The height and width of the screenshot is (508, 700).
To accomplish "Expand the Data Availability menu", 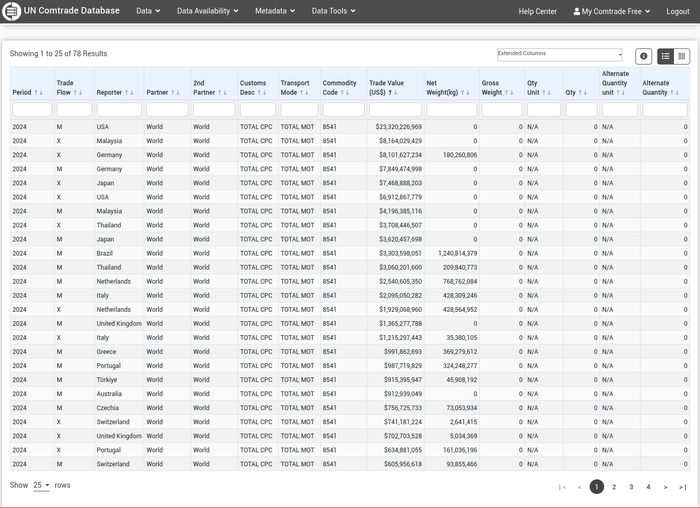I will tap(207, 11).
